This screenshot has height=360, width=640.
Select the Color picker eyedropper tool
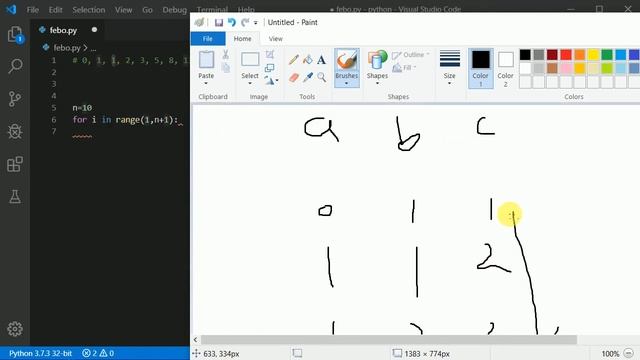[308, 77]
